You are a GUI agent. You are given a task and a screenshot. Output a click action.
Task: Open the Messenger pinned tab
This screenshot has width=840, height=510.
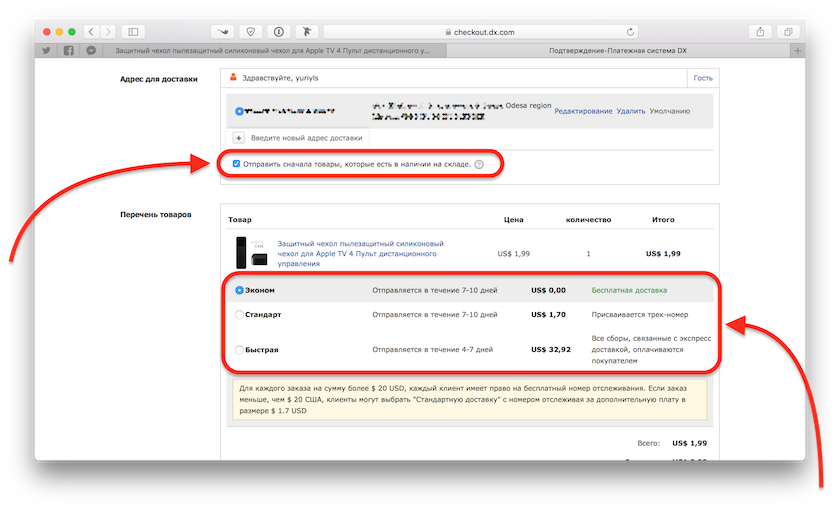click(x=91, y=50)
